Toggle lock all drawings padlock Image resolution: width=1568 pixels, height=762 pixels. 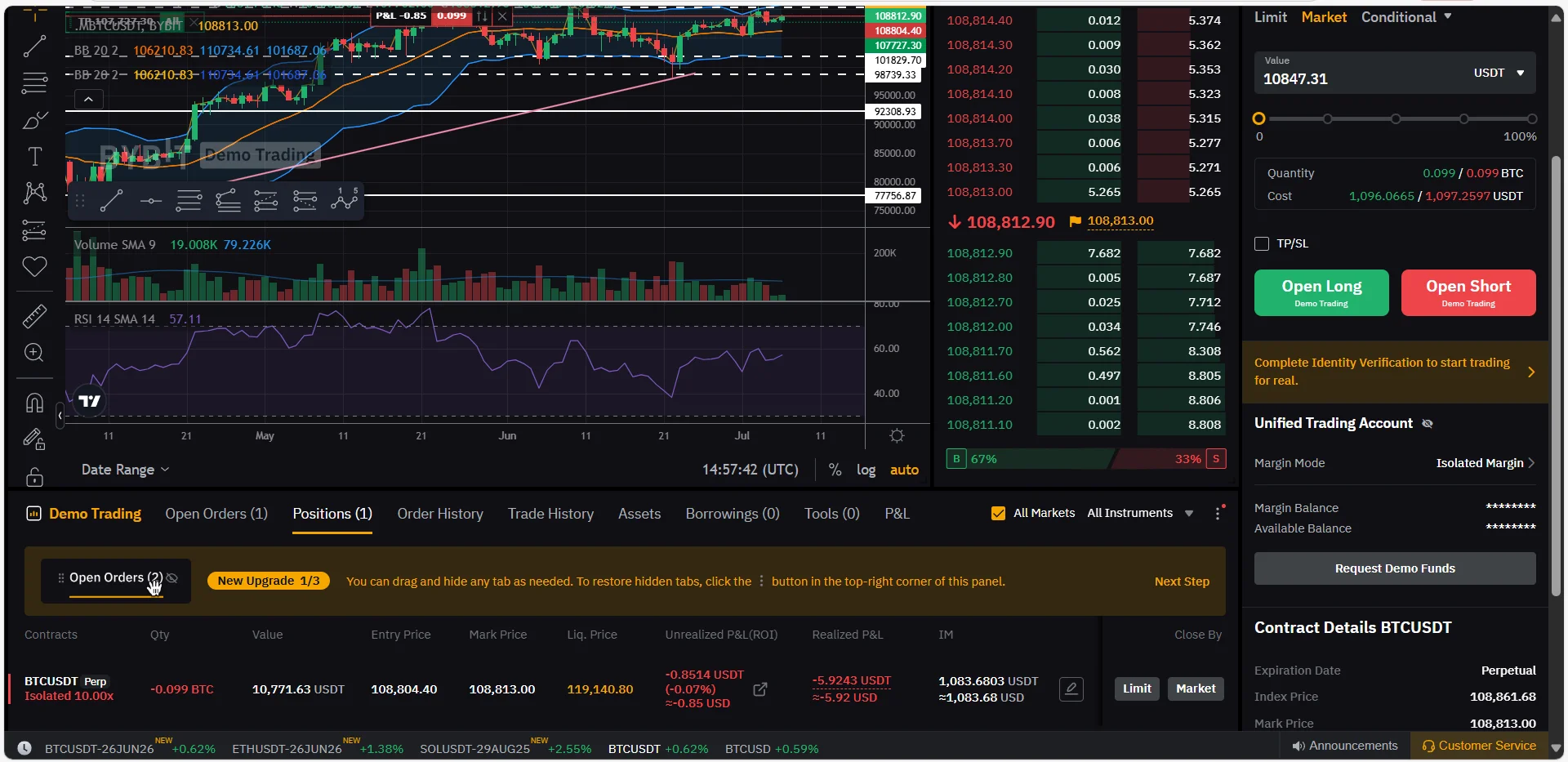(x=34, y=476)
